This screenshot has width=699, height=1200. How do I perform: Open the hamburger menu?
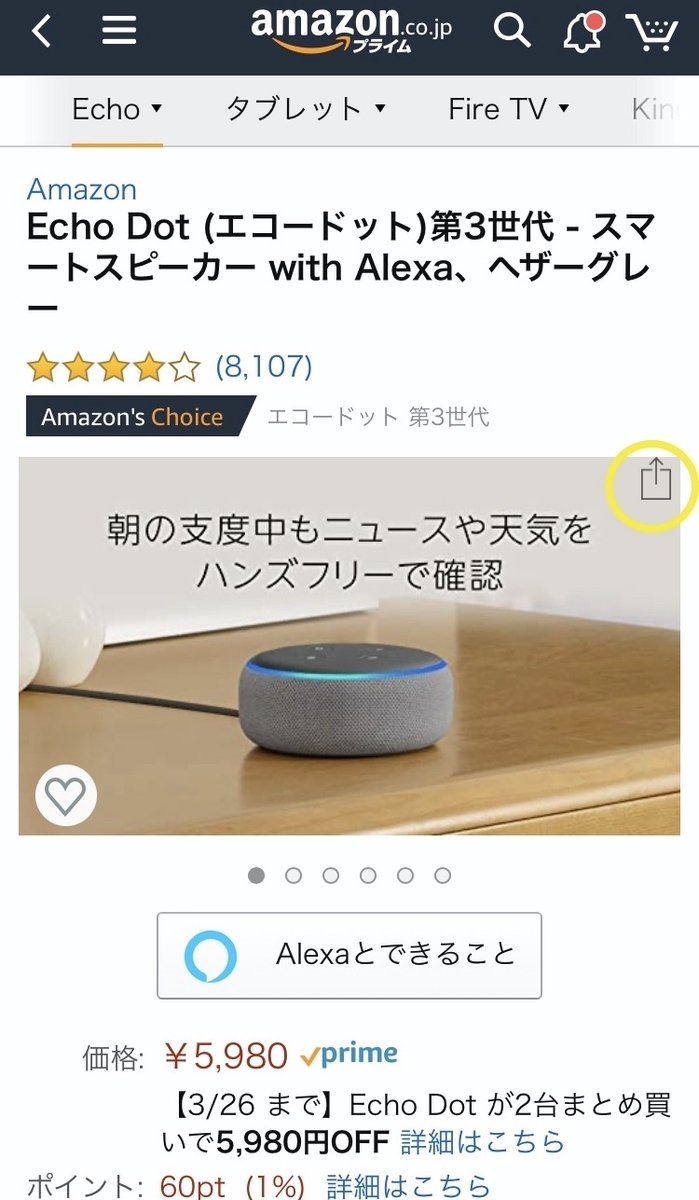(x=119, y=32)
